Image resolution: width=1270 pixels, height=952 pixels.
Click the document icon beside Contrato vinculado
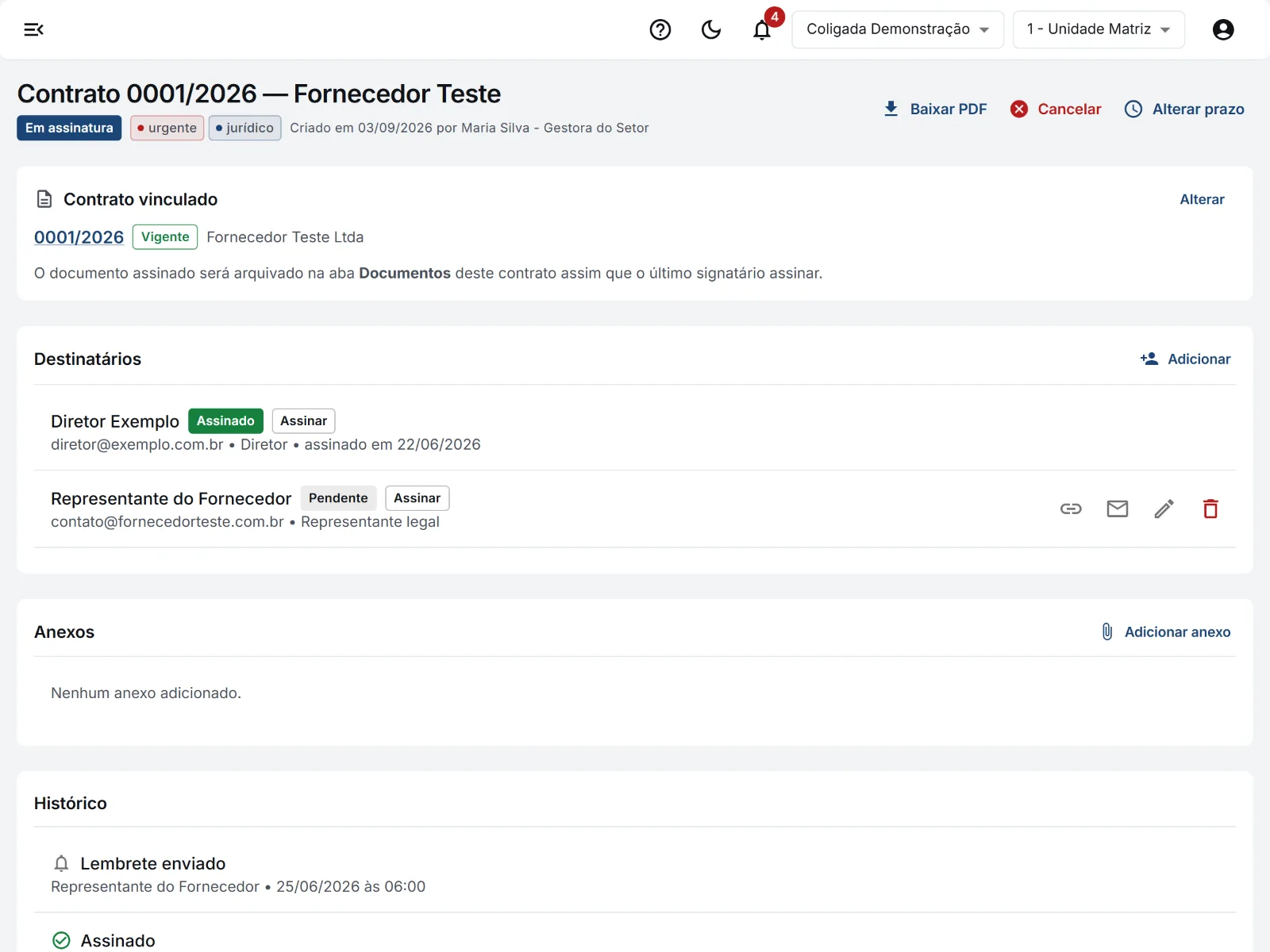tap(44, 199)
